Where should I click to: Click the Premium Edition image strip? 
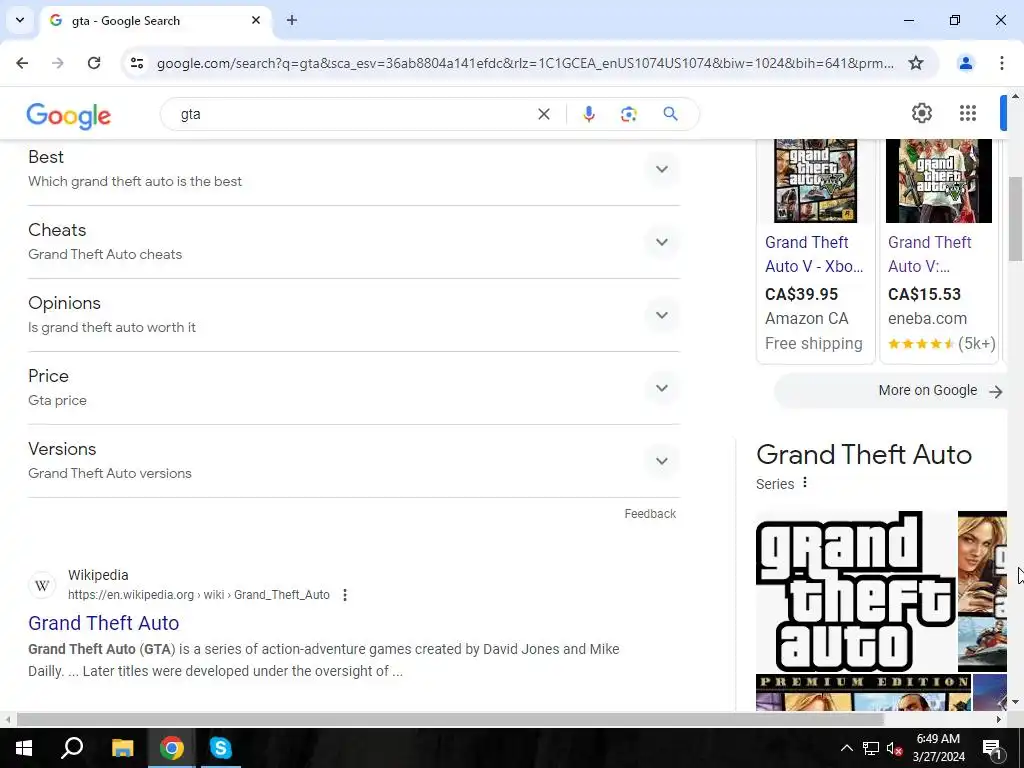pos(863,692)
